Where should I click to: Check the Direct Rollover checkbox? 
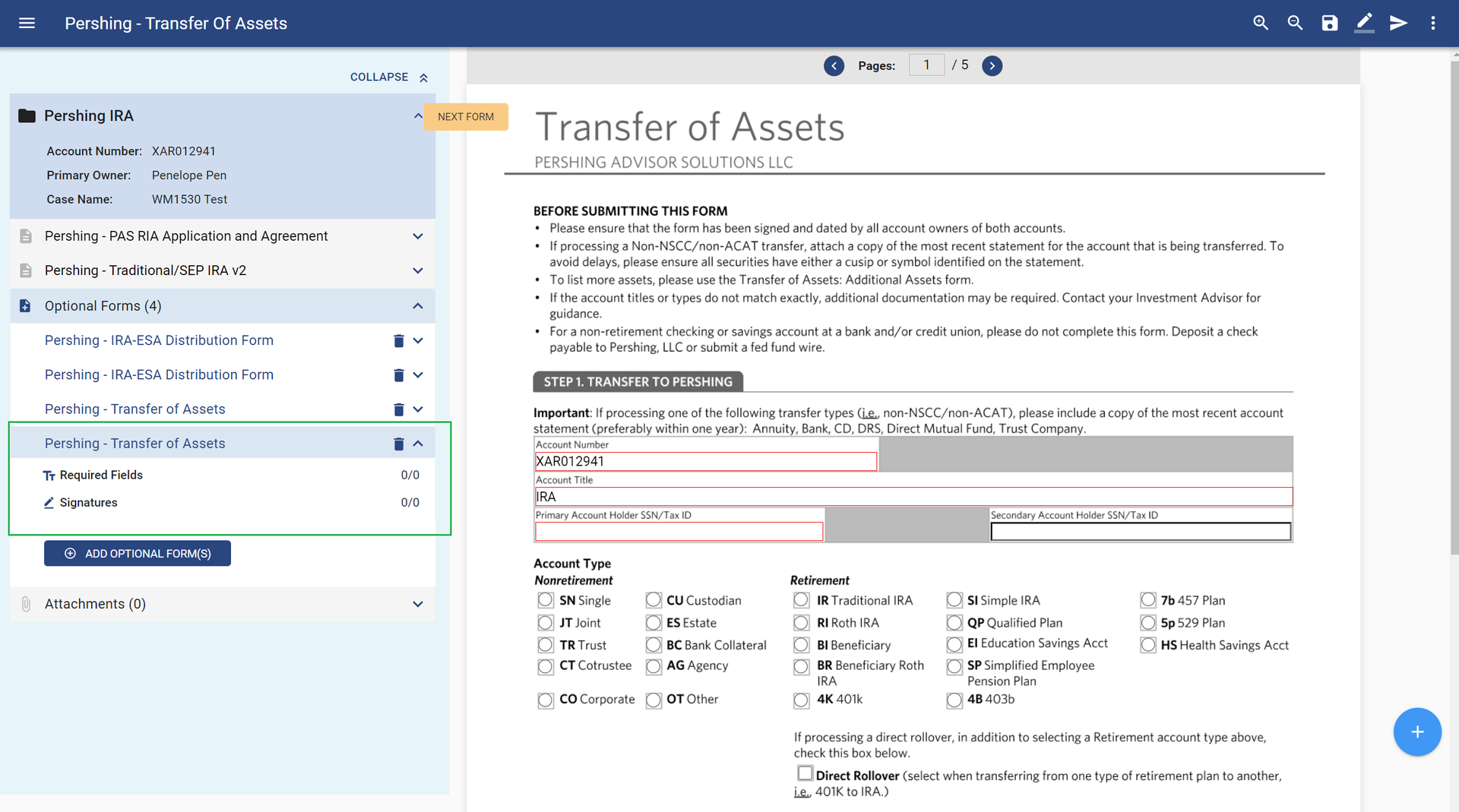(805, 773)
